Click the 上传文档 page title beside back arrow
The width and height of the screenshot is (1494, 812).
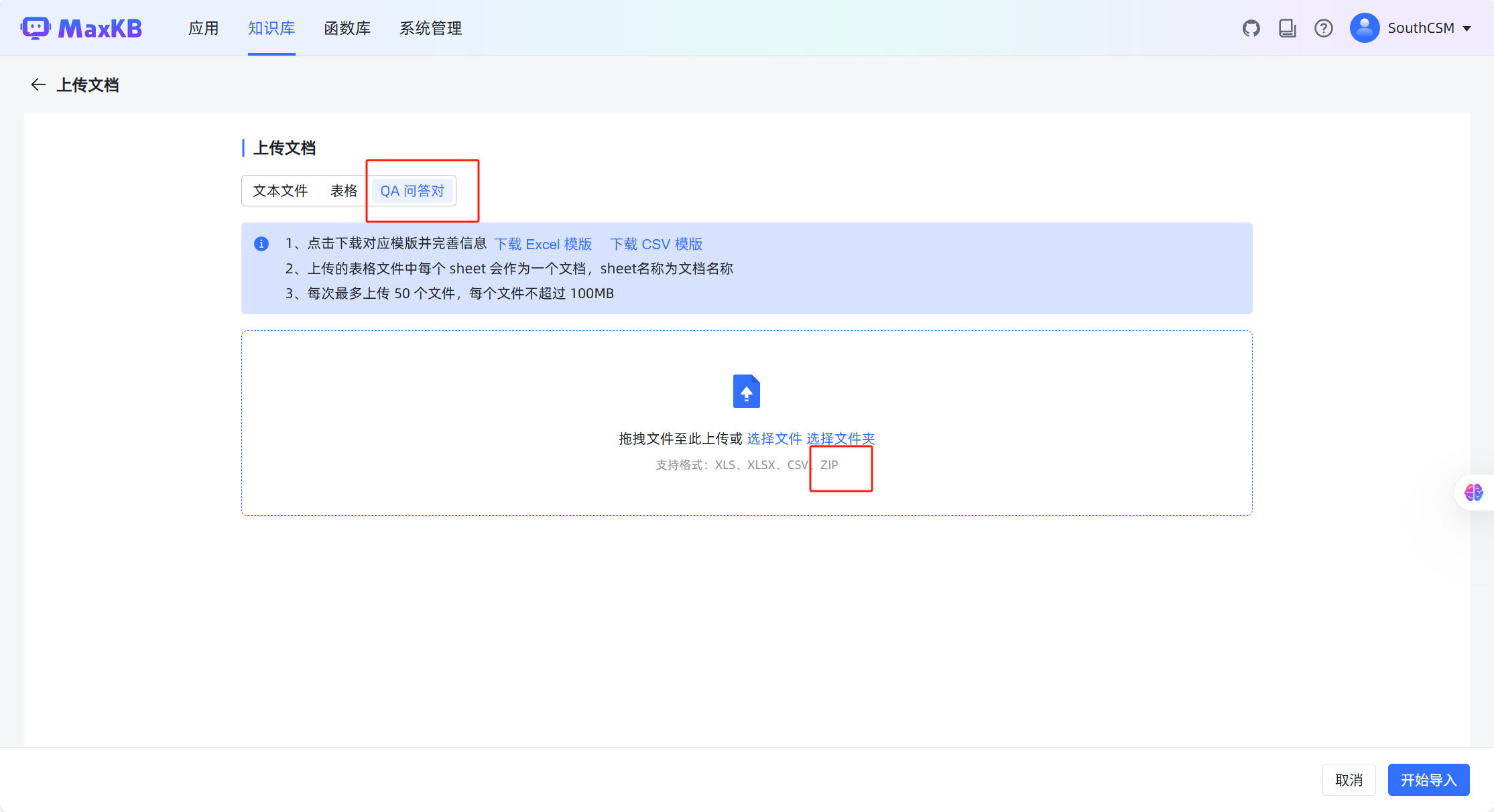click(x=88, y=85)
